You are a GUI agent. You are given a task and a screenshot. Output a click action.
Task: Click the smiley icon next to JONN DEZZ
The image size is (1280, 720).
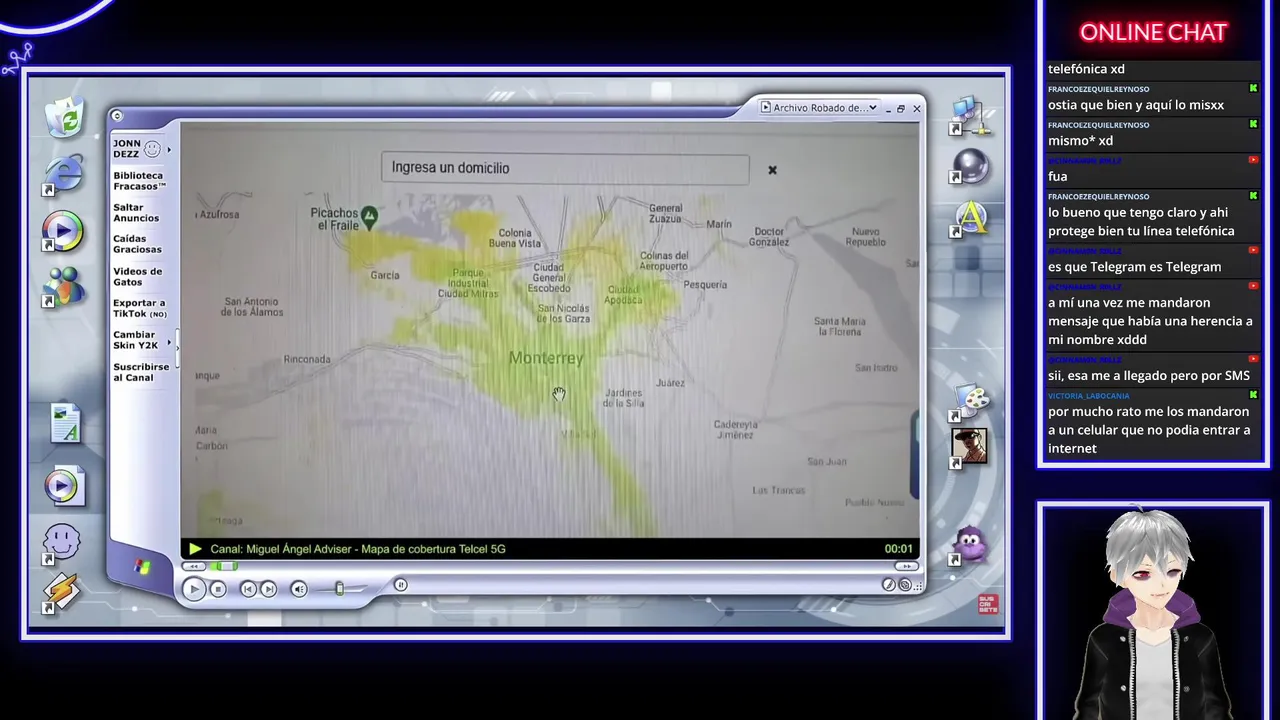coord(152,149)
